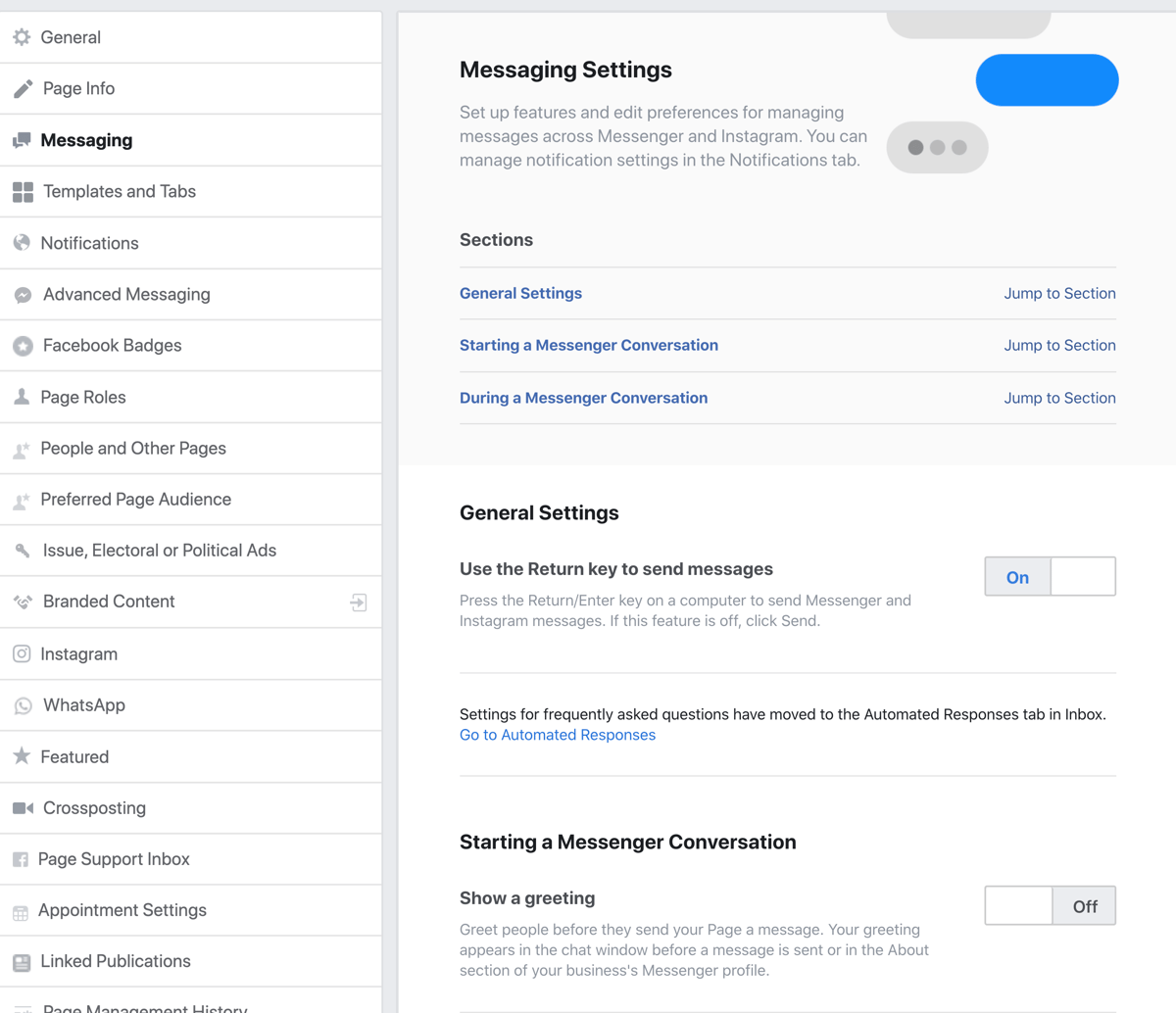Image resolution: width=1176 pixels, height=1013 pixels.
Task: Open Crossposting settings
Action: tap(191, 807)
